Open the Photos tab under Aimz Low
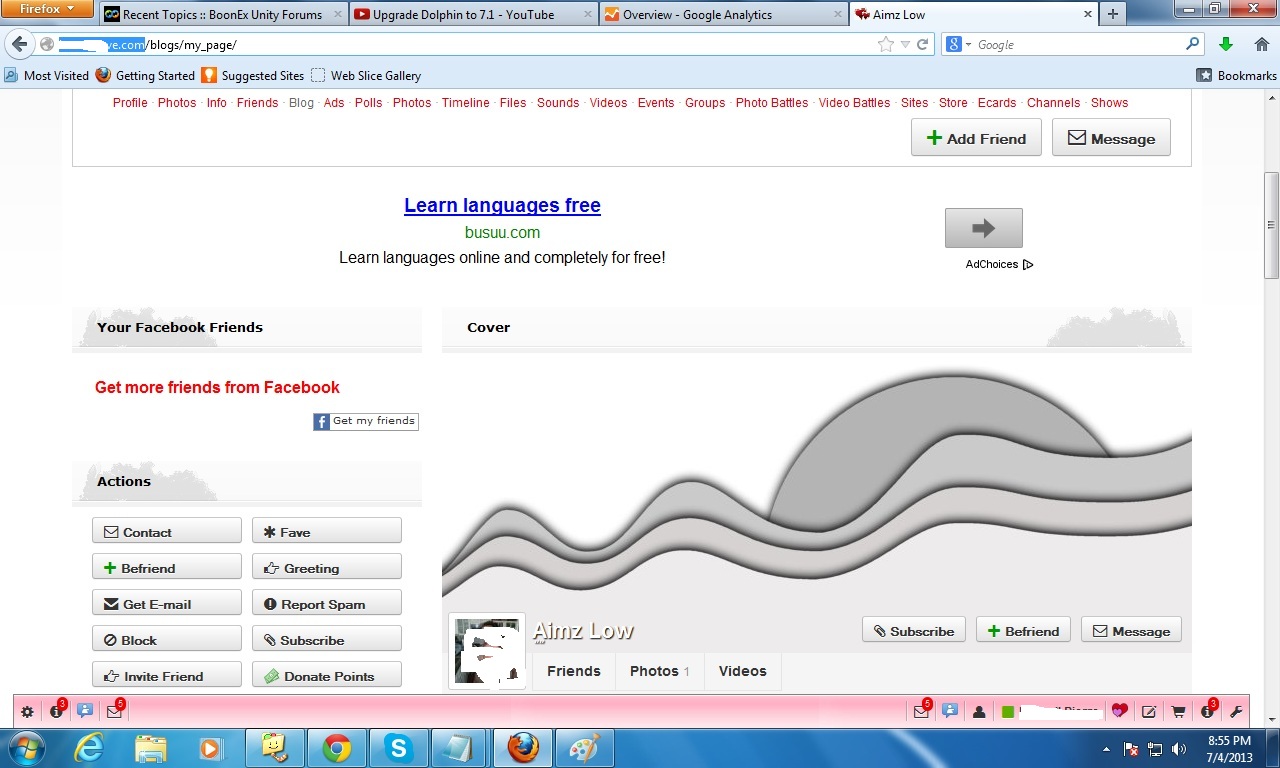This screenshot has width=1280, height=768. 659,671
